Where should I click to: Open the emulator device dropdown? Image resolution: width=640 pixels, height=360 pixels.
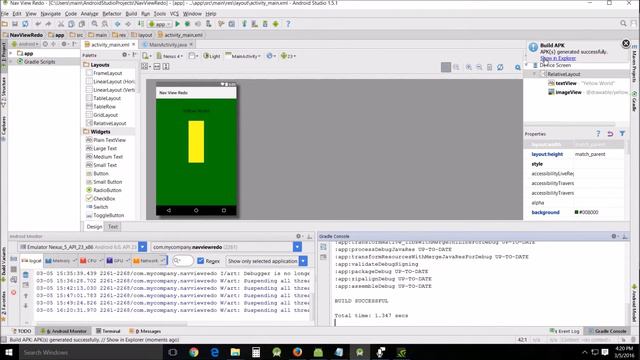tap(142, 247)
